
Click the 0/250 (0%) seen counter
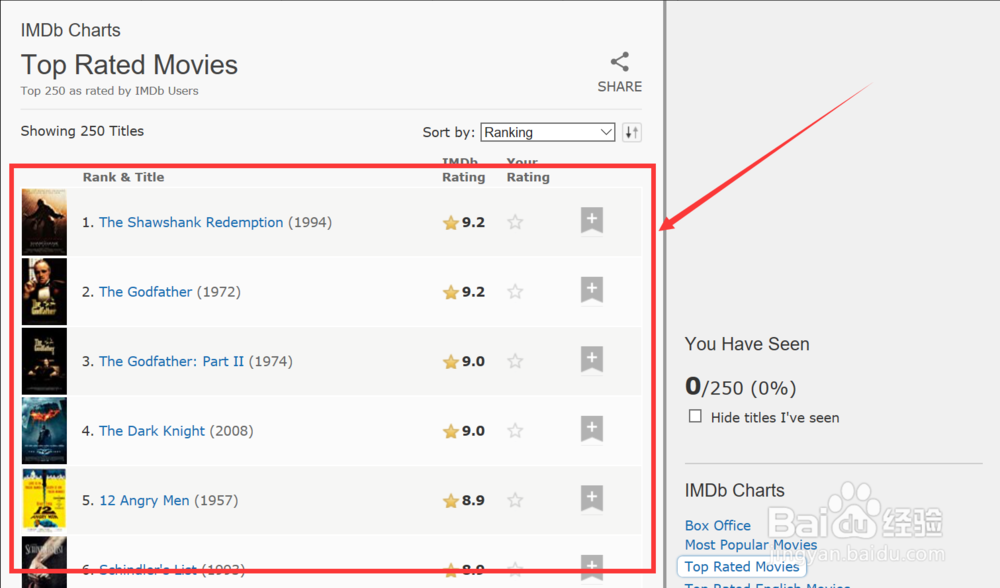[740, 386]
